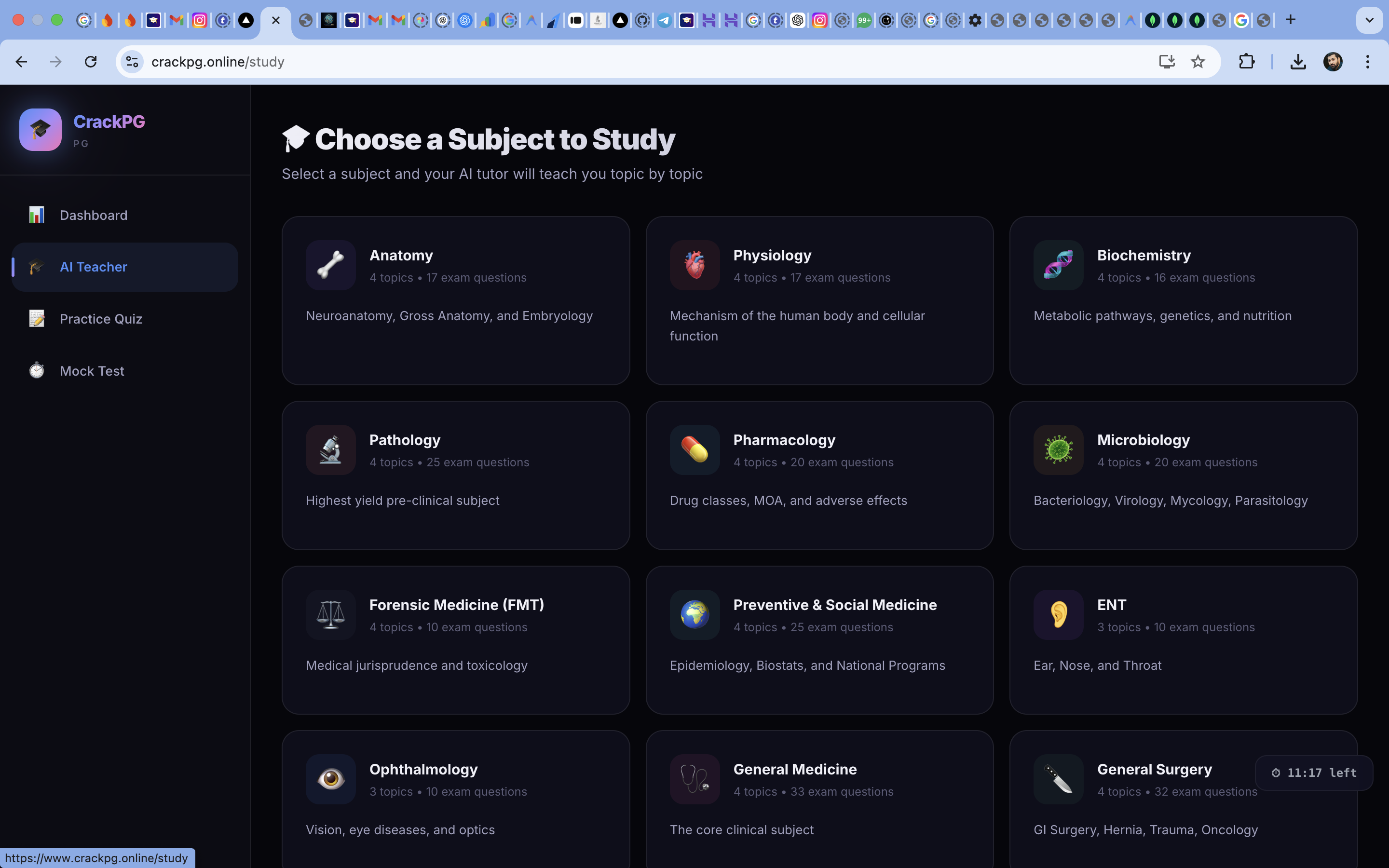Image resolution: width=1389 pixels, height=868 pixels.
Task: Open the Ophthalmology subject card
Action: click(455, 798)
